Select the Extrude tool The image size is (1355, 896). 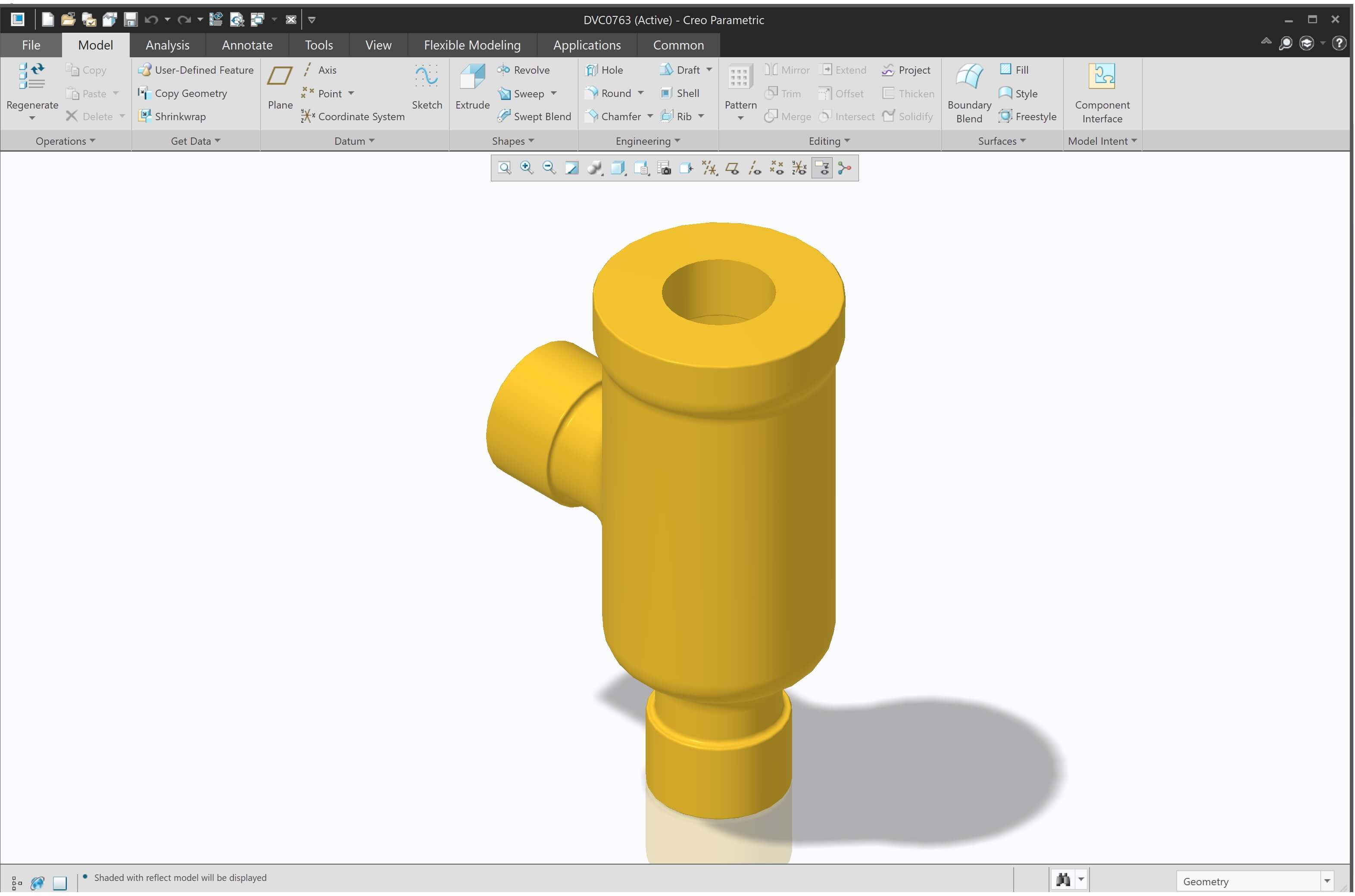[x=472, y=87]
